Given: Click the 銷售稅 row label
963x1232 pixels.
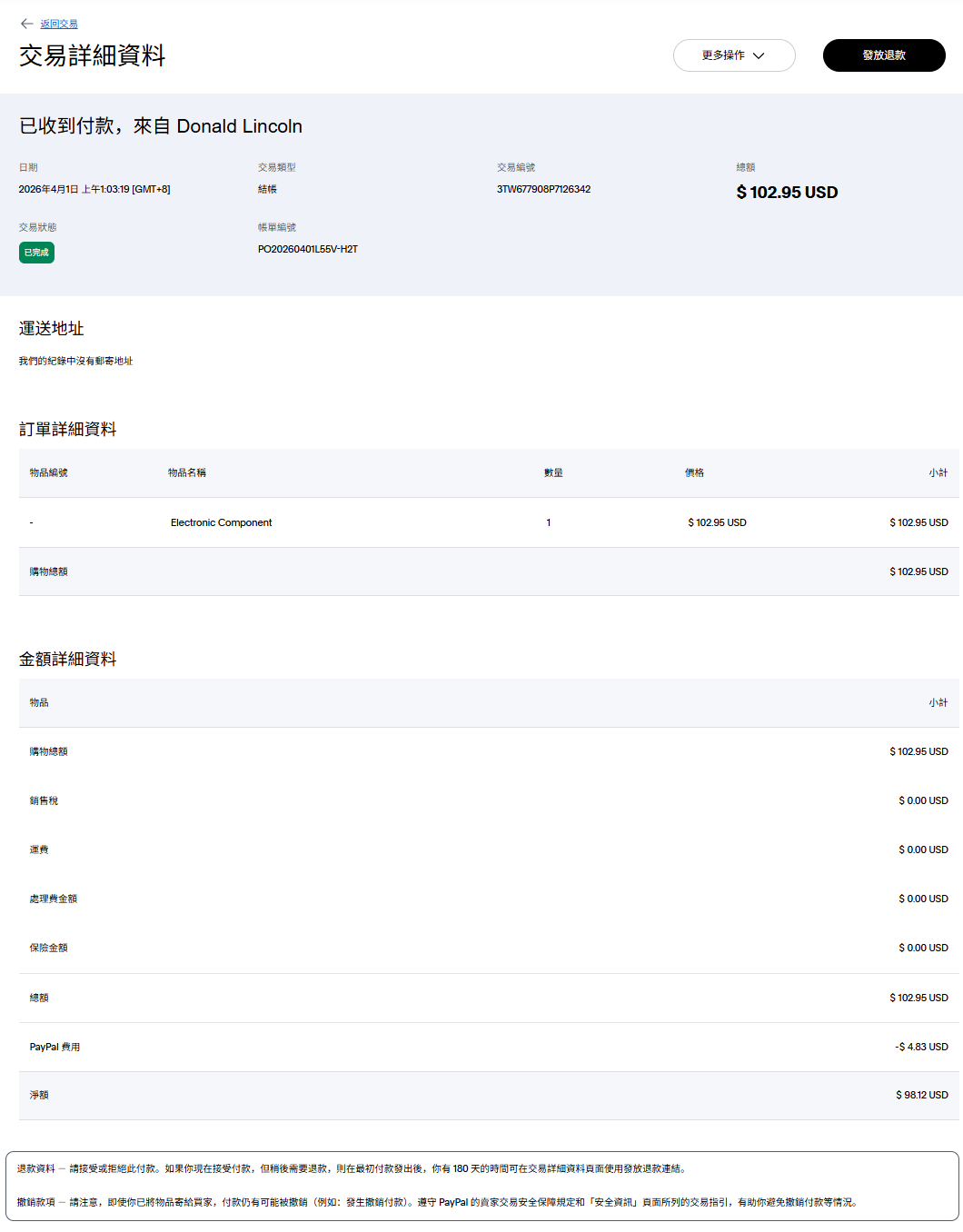Looking at the screenshot, I should click(x=44, y=801).
